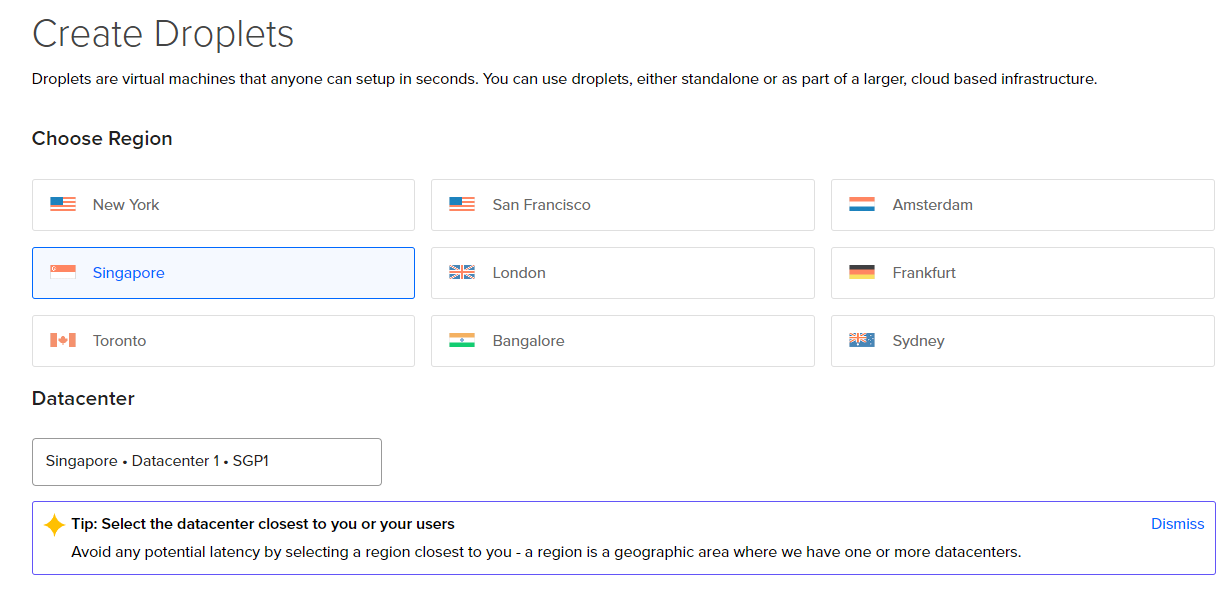Dismiss the datacenter tip

[1177, 524]
